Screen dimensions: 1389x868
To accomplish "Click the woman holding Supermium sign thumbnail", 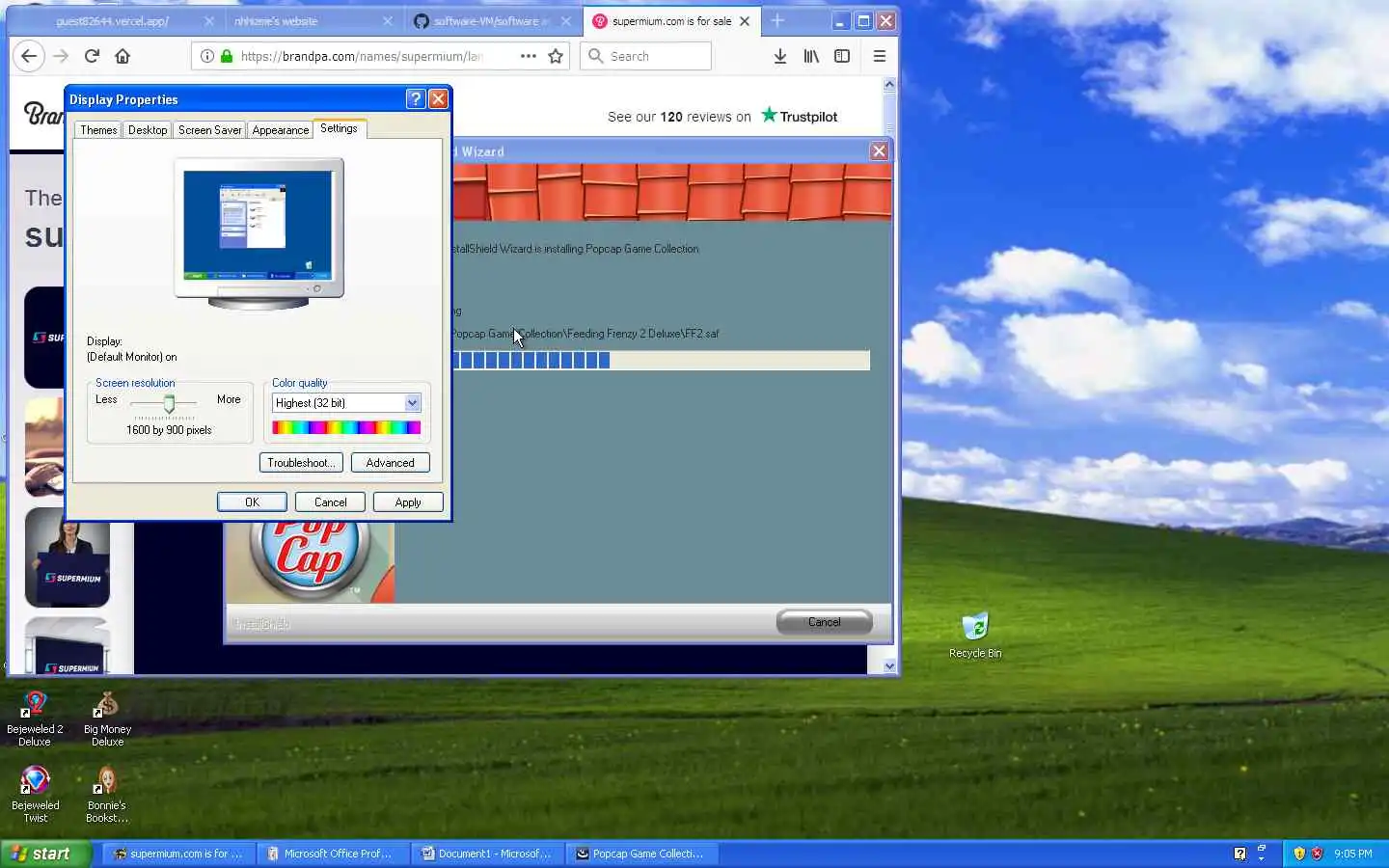I will 67,557.
